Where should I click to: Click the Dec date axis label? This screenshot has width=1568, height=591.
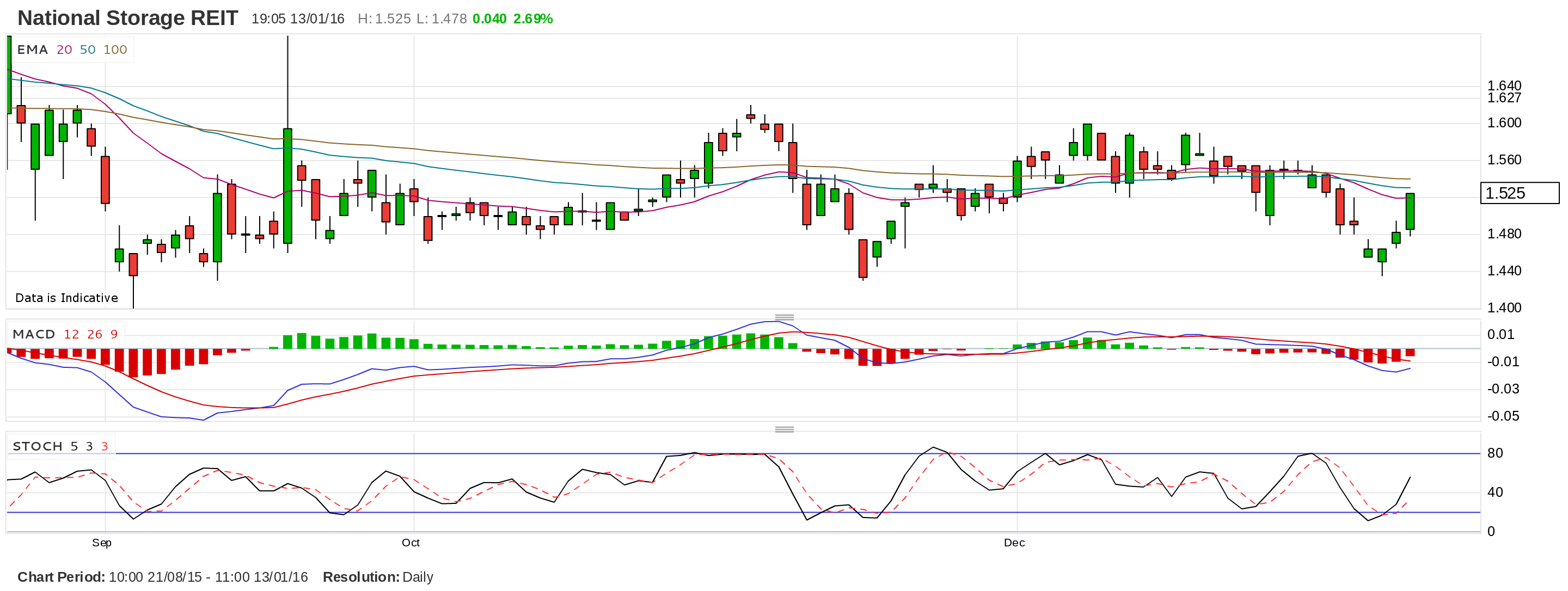point(1015,543)
